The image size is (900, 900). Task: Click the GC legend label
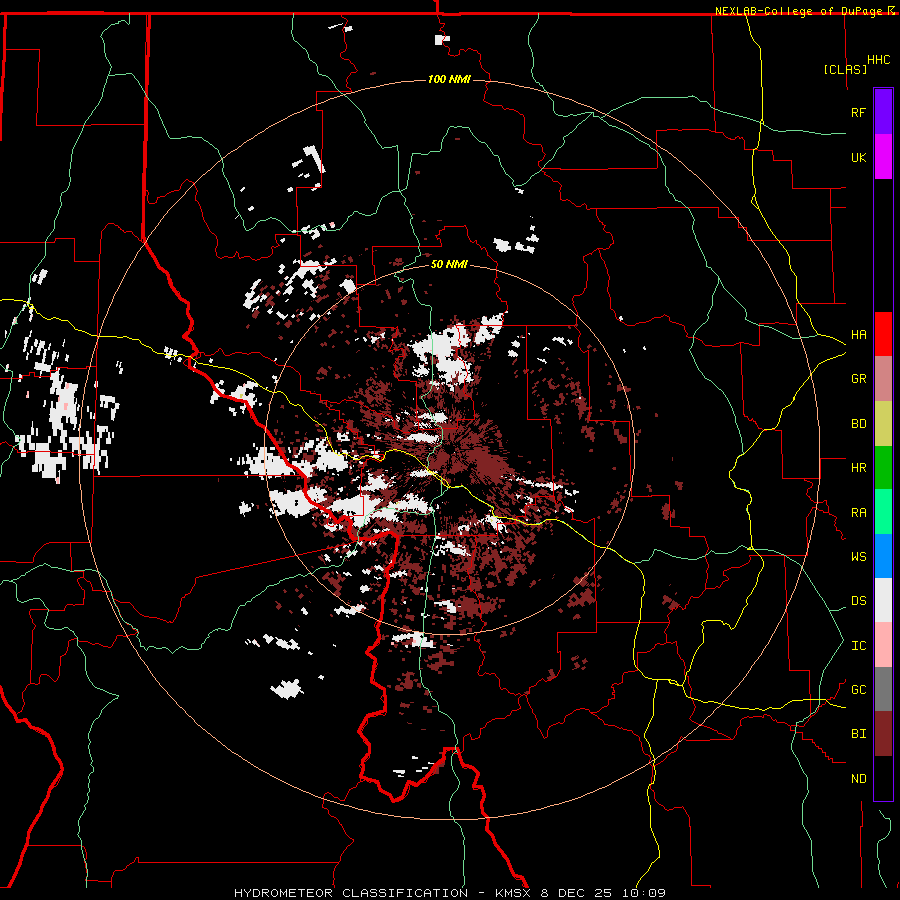pos(858,689)
